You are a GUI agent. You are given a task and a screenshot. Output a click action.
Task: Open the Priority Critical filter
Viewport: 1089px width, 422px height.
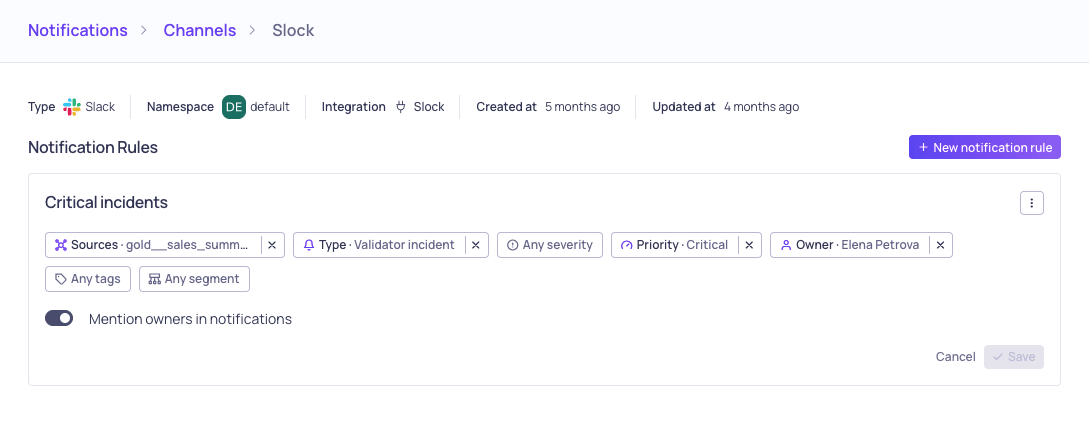(x=674, y=245)
